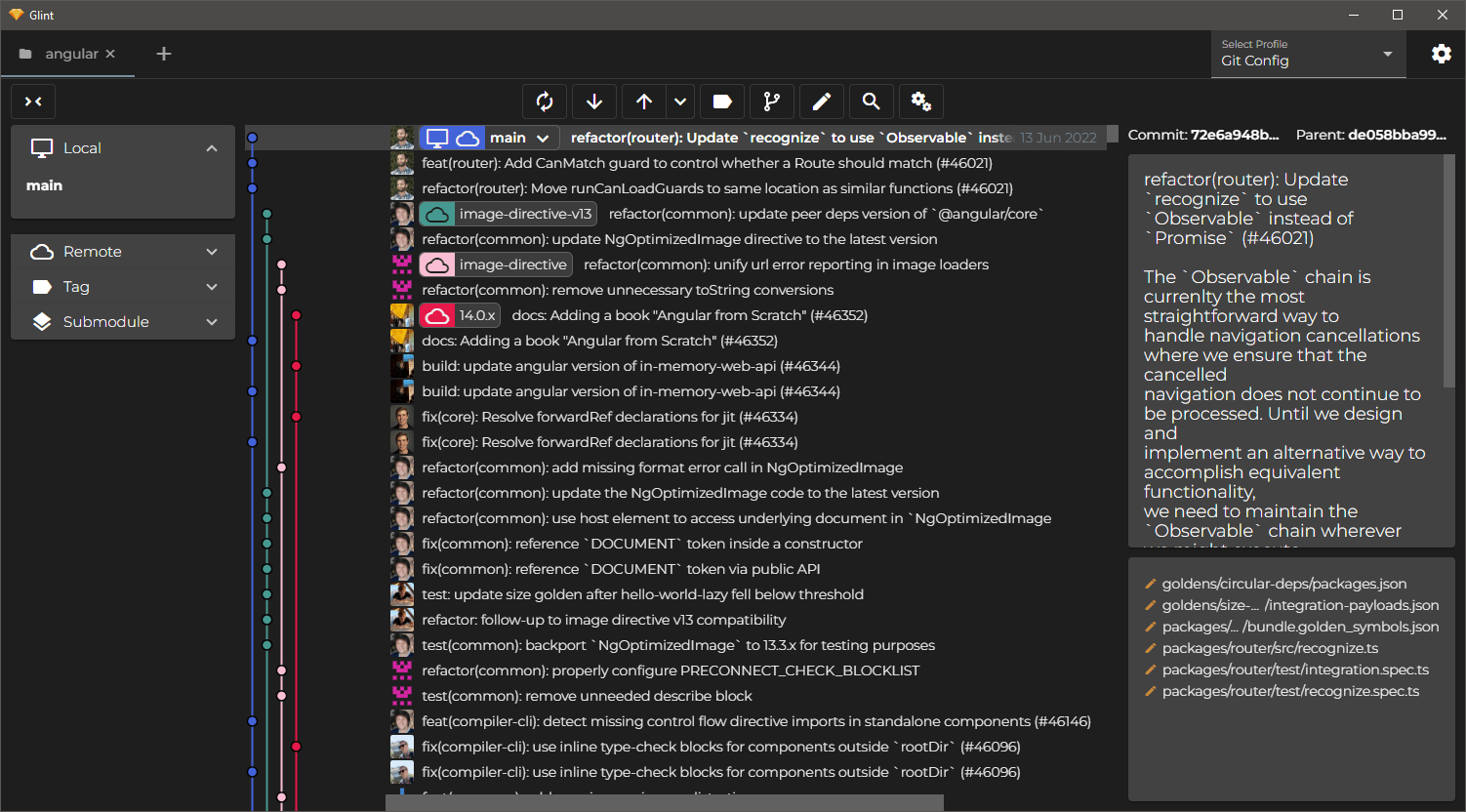This screenshot has height=812, width=1466.
Task: Click the gears icon in the toolbar
Action: coord(919,101)
